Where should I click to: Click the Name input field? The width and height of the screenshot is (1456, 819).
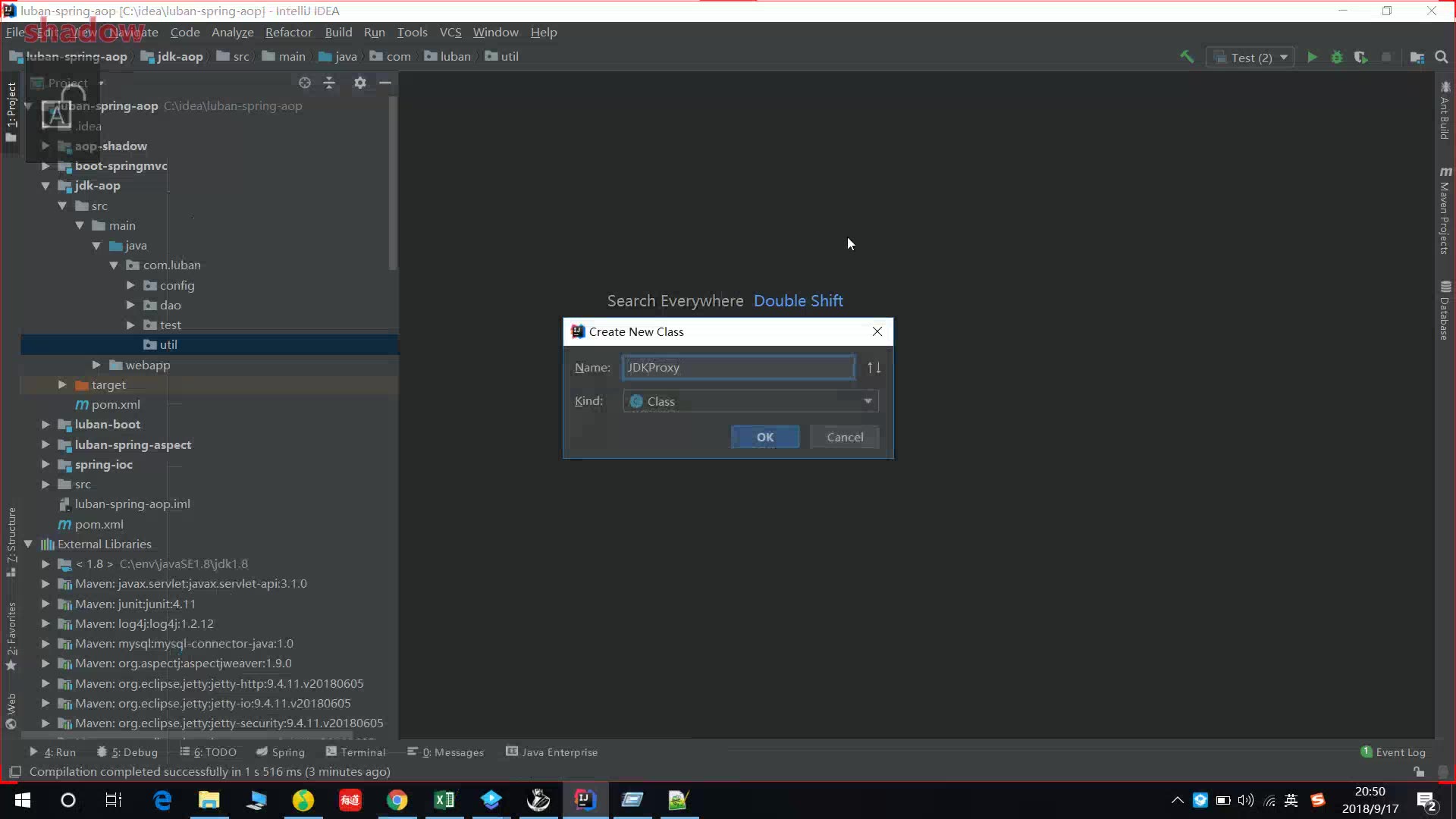point(737,368)
